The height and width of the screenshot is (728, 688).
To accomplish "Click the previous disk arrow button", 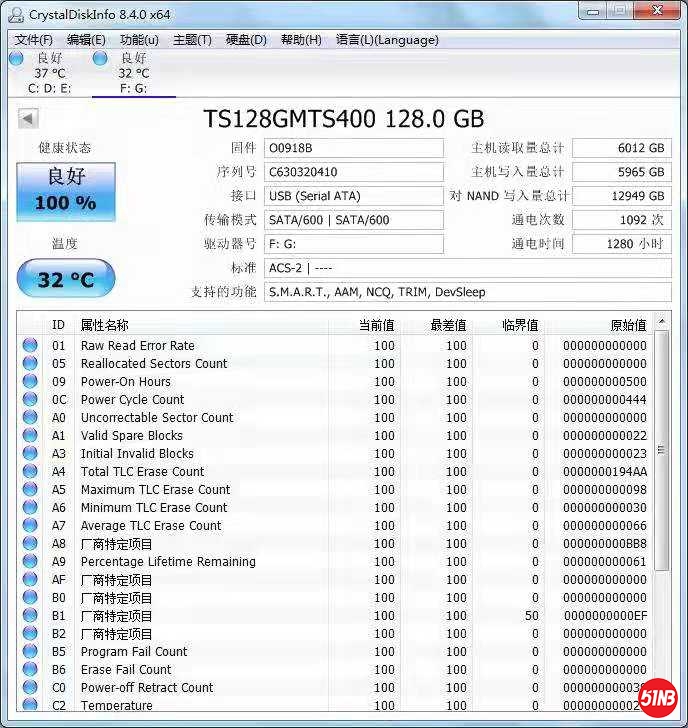I will tap(28, 119).
